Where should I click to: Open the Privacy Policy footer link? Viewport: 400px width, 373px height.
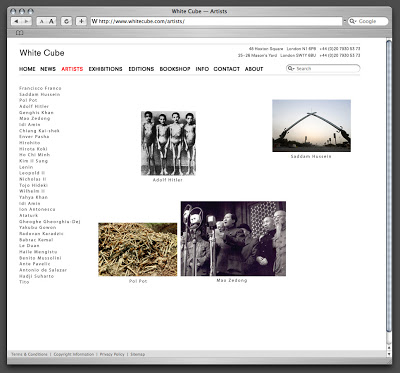[112, 354]
